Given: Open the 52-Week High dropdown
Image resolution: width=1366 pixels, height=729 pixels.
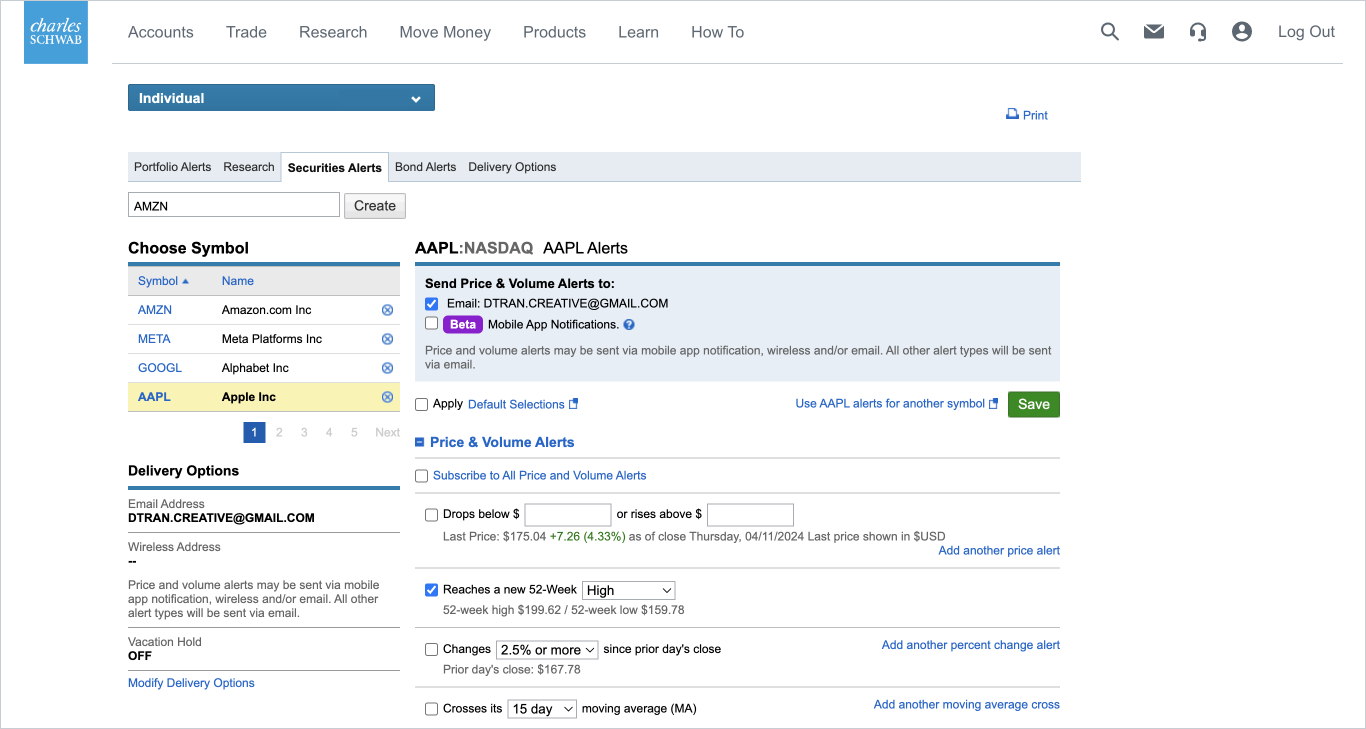Looking at the screenshot, I should pos(629,590).
